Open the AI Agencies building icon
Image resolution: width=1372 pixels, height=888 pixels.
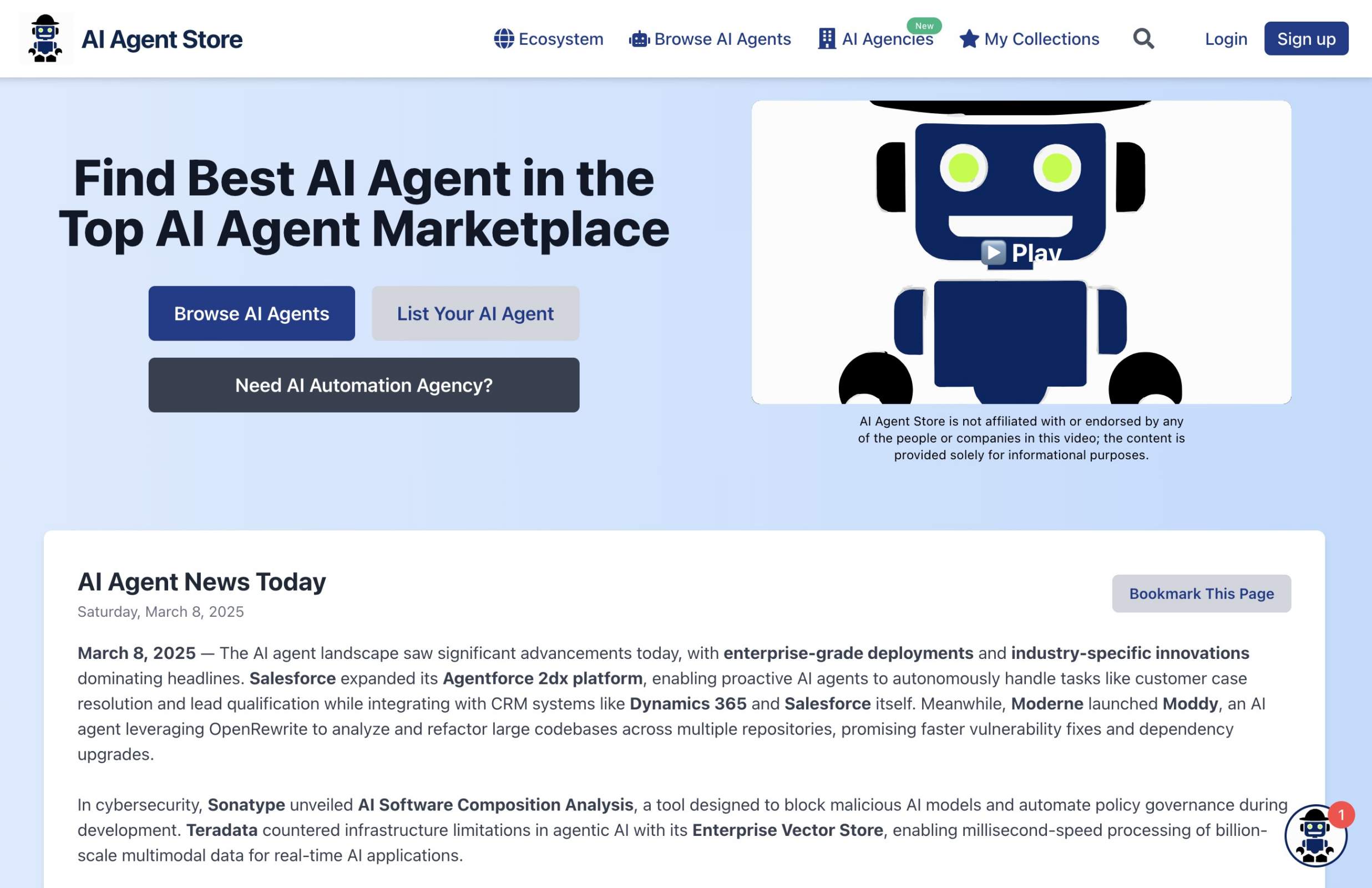click(x=825, y=38)
